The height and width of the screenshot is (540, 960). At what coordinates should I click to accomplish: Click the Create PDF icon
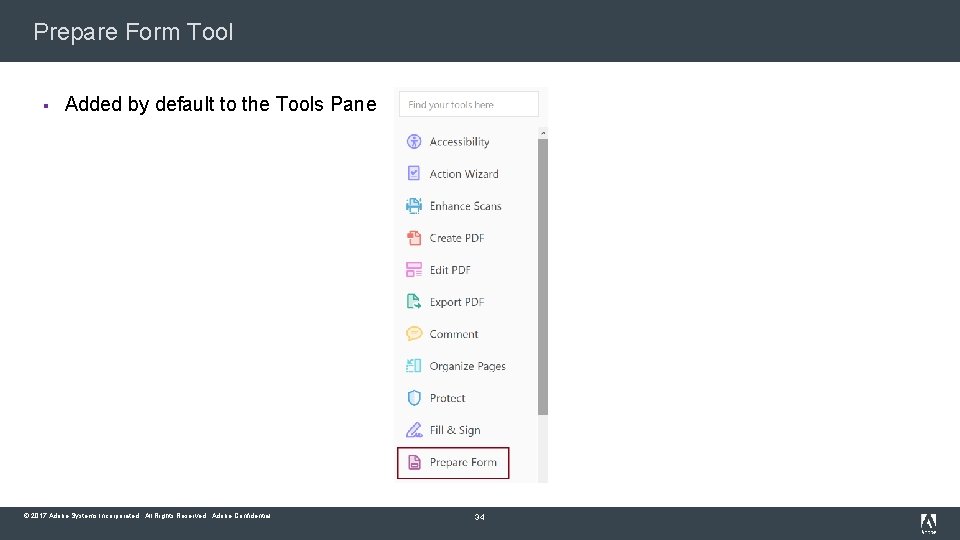coord(414,238)
